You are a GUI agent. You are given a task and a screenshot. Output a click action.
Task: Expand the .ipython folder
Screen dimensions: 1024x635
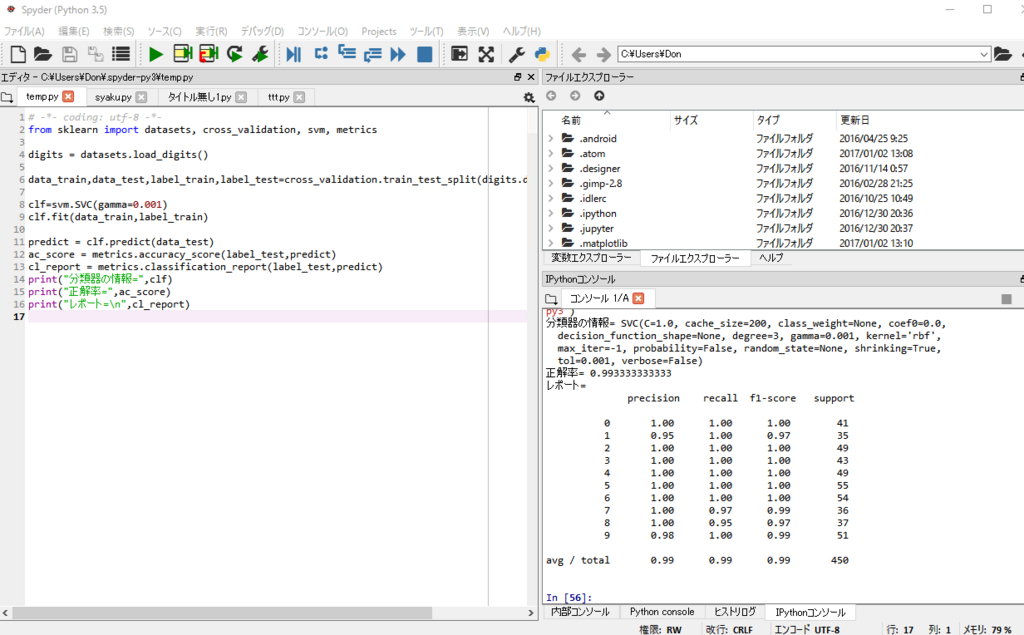click(x=551, y=214)
